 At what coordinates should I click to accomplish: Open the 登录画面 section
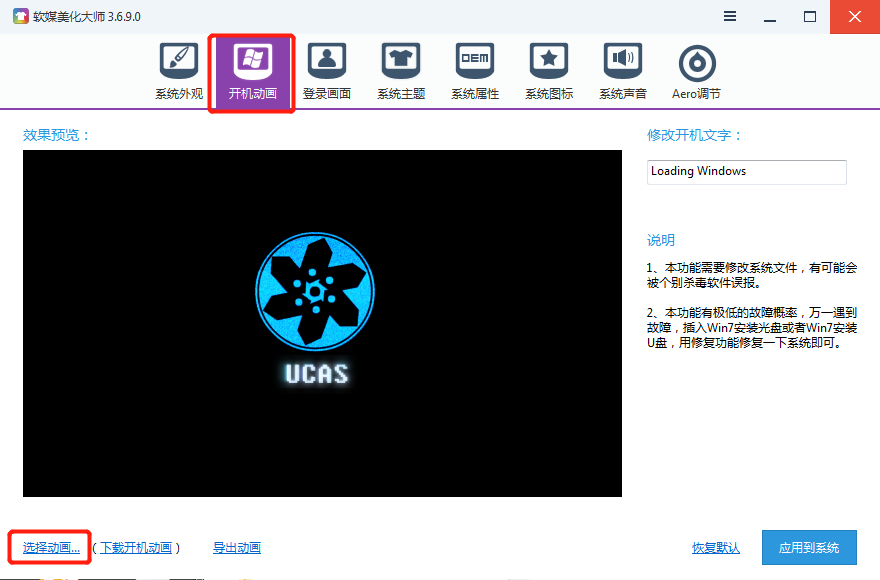[327, 71]
